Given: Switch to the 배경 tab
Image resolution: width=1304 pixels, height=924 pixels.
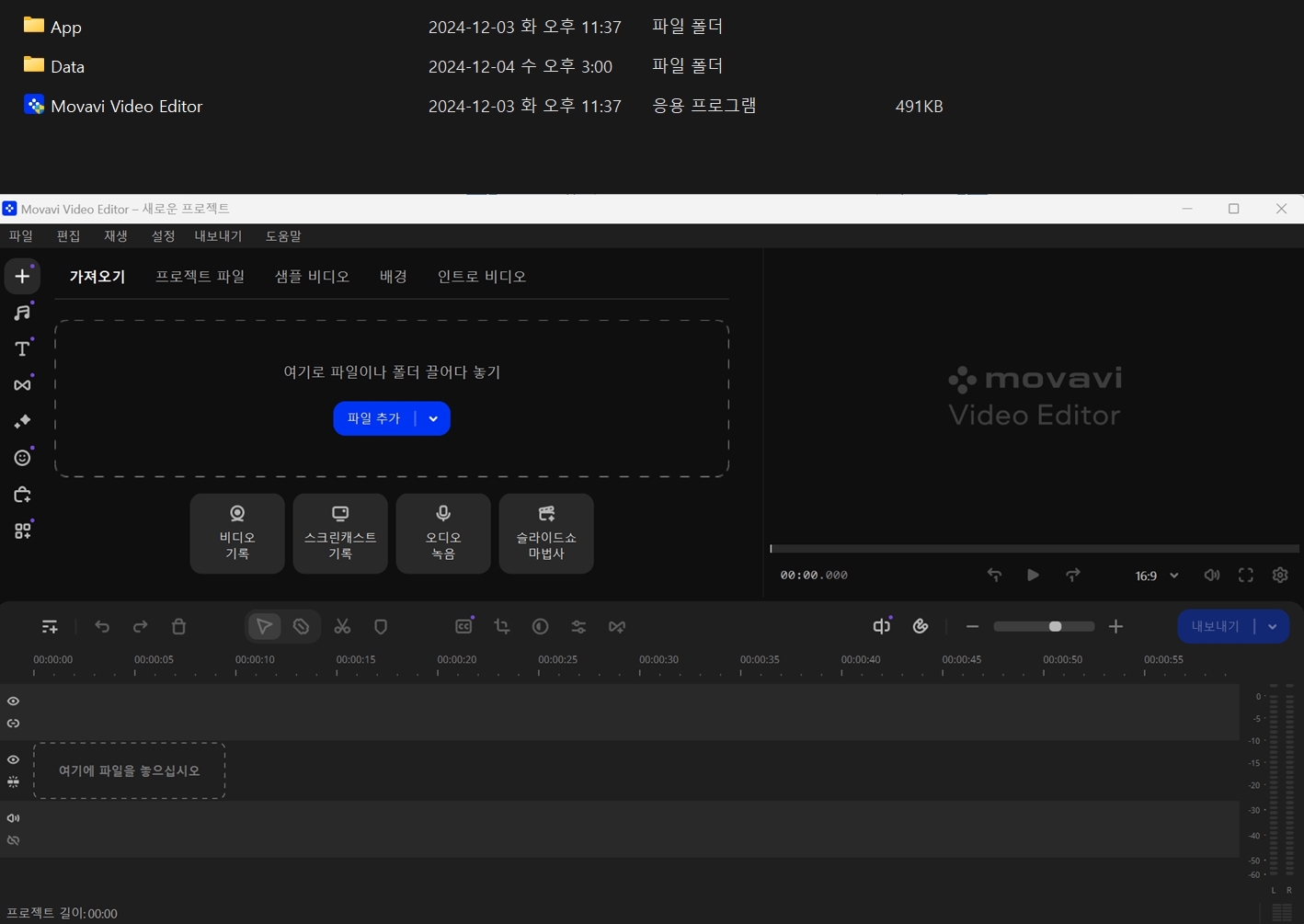Looking at the screenshot, I should pyautogui.click(x=394, y=277).
